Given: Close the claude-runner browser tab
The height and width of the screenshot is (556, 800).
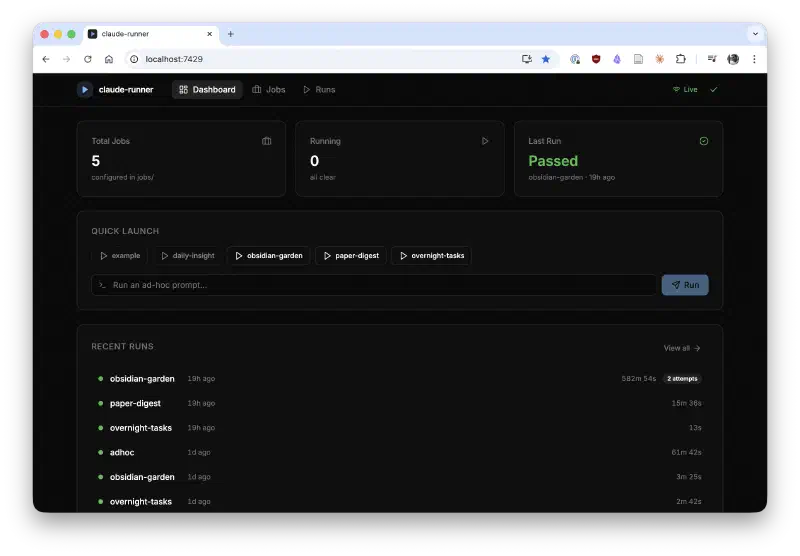Looking at the screenshot, I should pos(209,34).
